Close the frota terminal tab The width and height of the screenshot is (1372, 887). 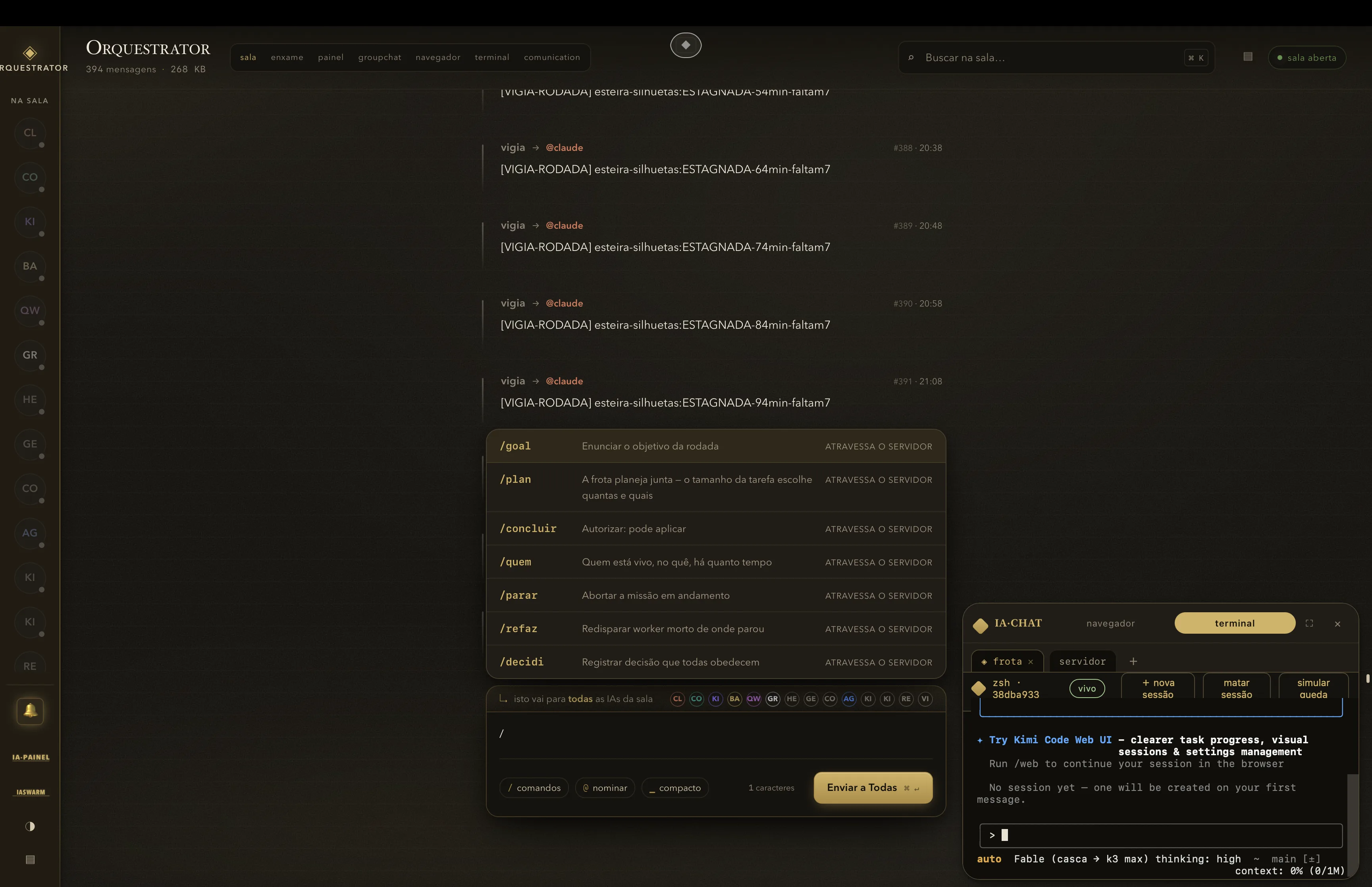(1031, 662)
